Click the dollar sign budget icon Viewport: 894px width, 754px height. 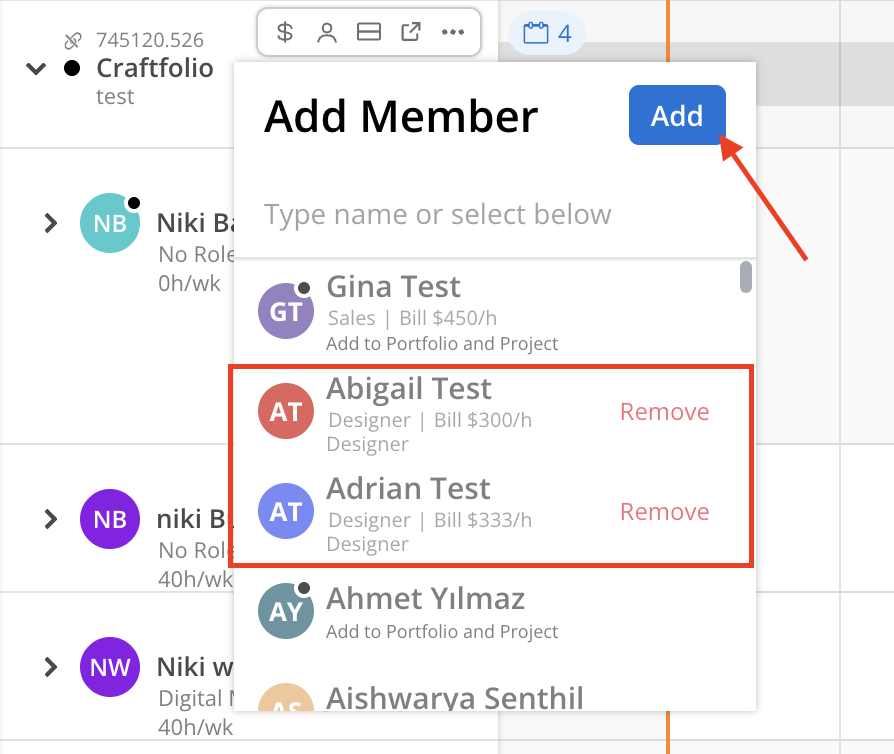285,33
